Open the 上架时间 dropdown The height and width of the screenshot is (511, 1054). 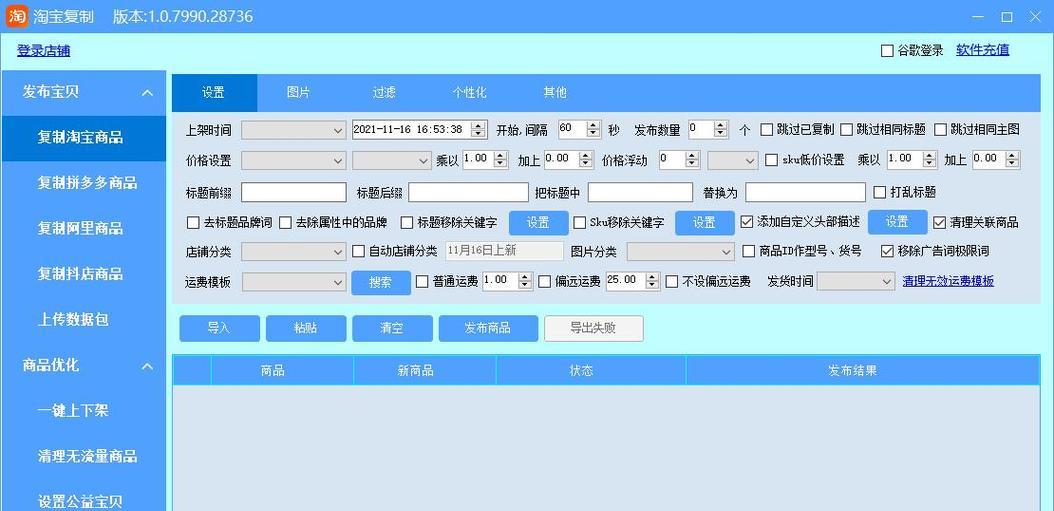click(x=294, y=130)
